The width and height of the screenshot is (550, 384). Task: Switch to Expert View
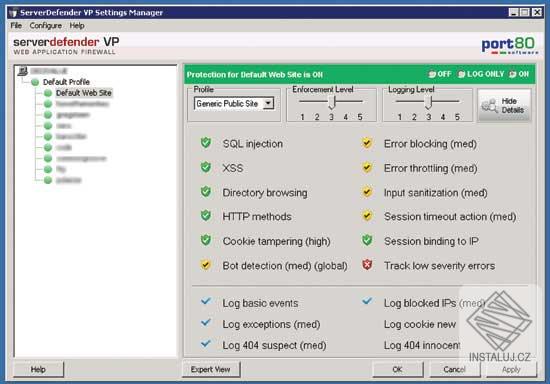(x=211, y=369)
